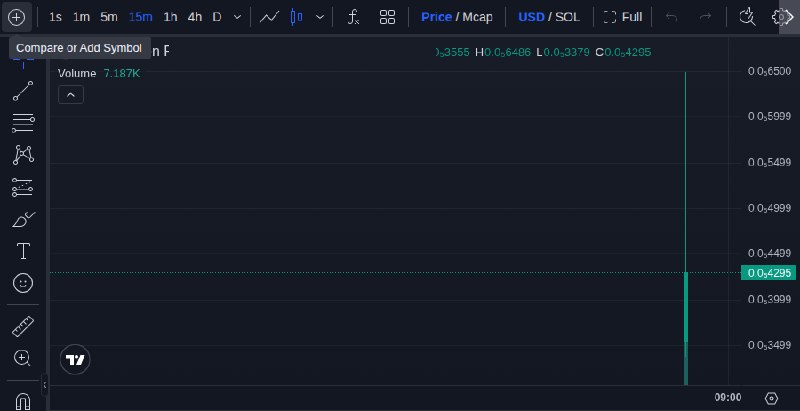Select the Text annotation tool
Viewport: 800px width, 411px height.
click(x=23, y=251)
